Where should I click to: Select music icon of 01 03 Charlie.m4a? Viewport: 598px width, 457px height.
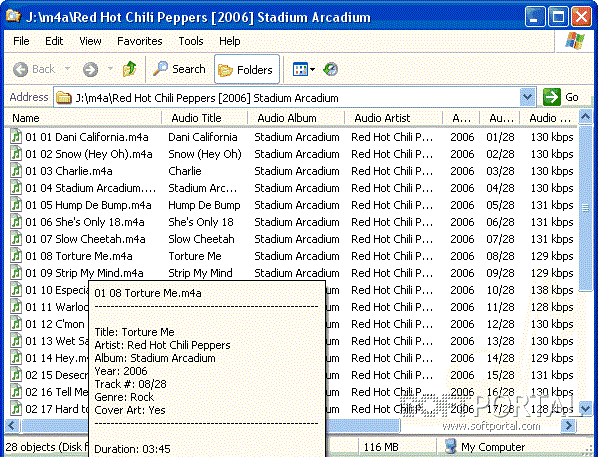(x=16, y=171)
